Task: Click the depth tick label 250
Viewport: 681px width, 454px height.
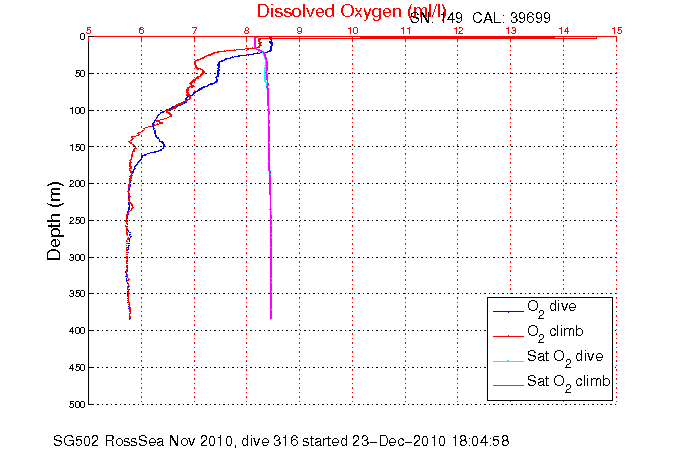Action: [x=77, y=221]
